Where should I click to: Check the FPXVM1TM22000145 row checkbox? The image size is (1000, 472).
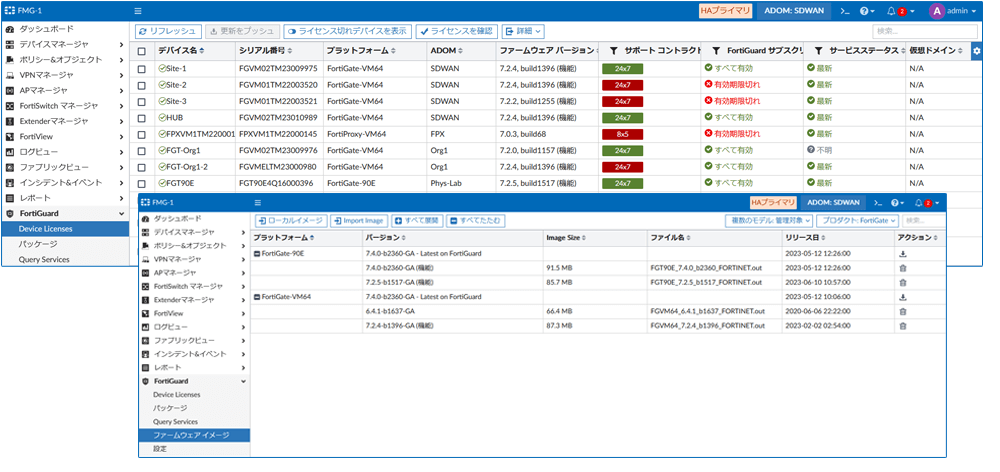(142, 134)
